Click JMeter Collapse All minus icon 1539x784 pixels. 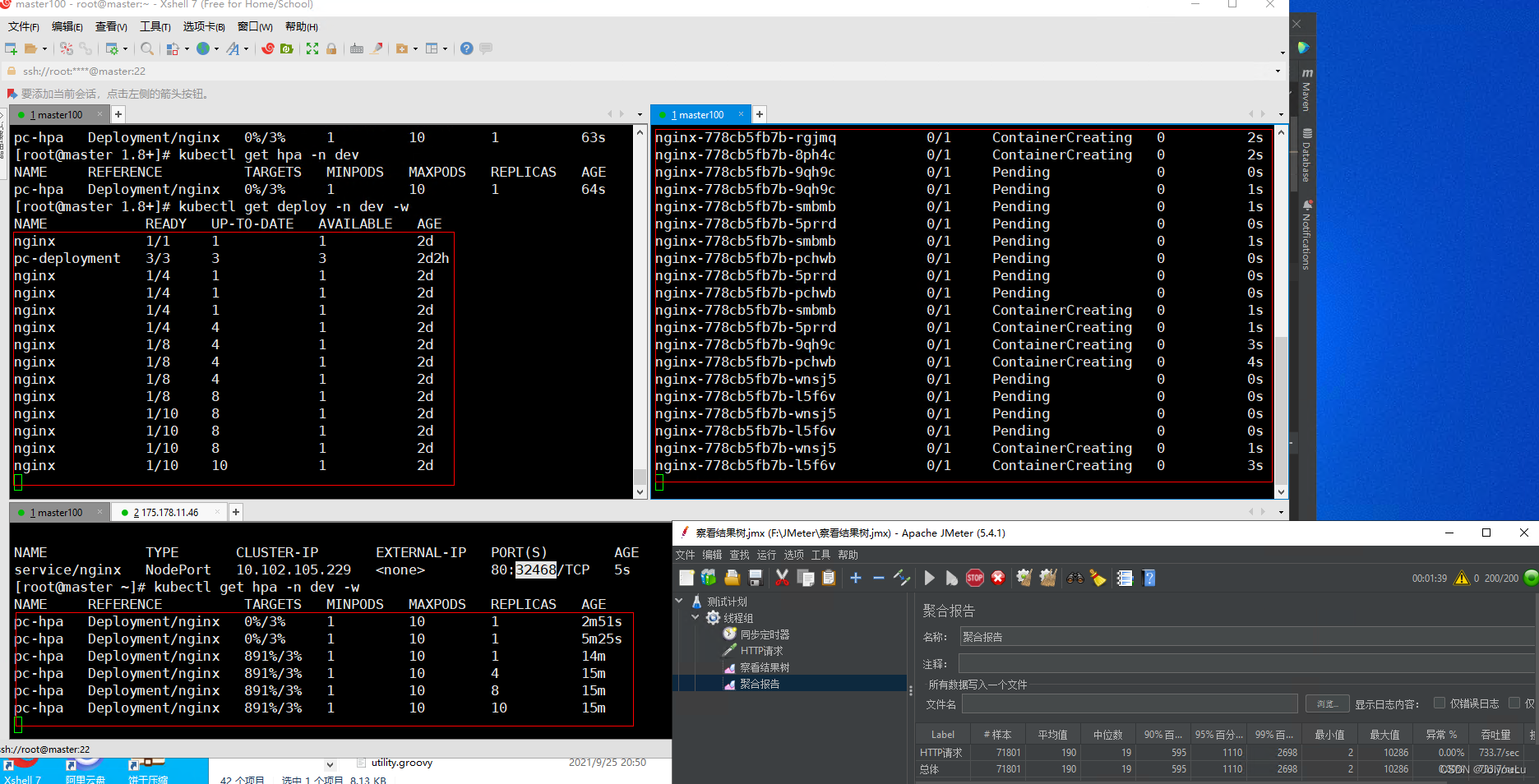(x=879, y=578)
